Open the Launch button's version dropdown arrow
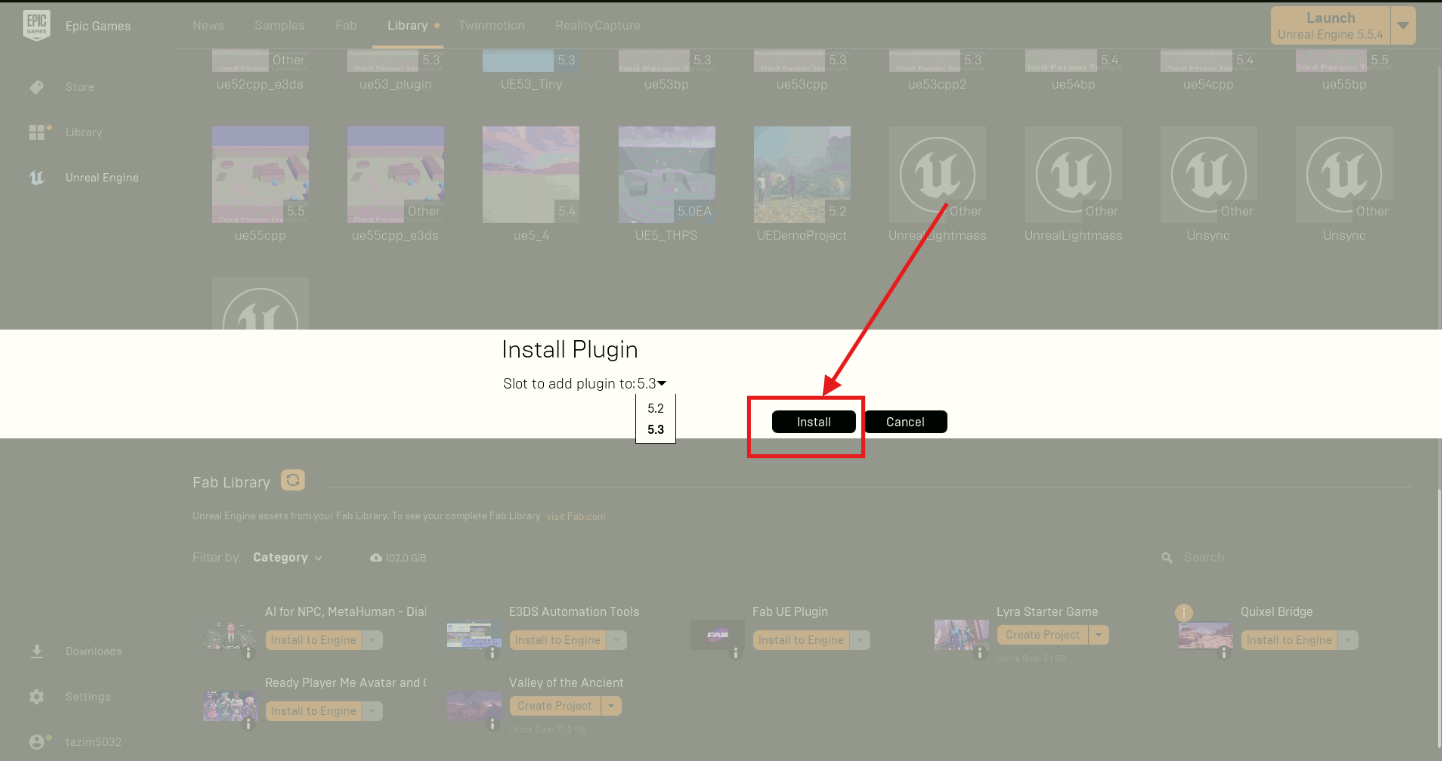The image size is (1442, 761). [x=1404, y=26]
